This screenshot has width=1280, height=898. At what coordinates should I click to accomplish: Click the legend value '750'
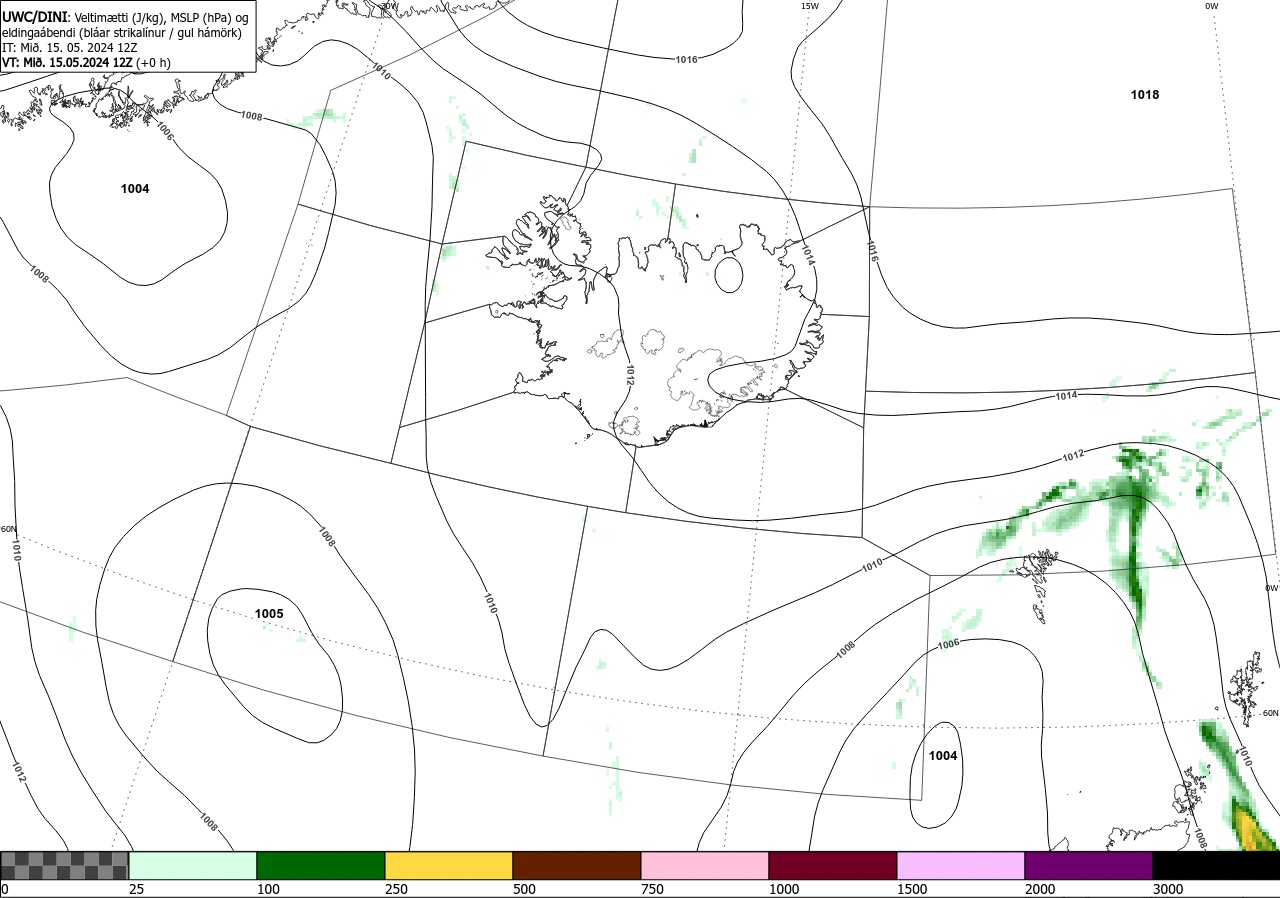pyautogui.click(x=651, y=889)
